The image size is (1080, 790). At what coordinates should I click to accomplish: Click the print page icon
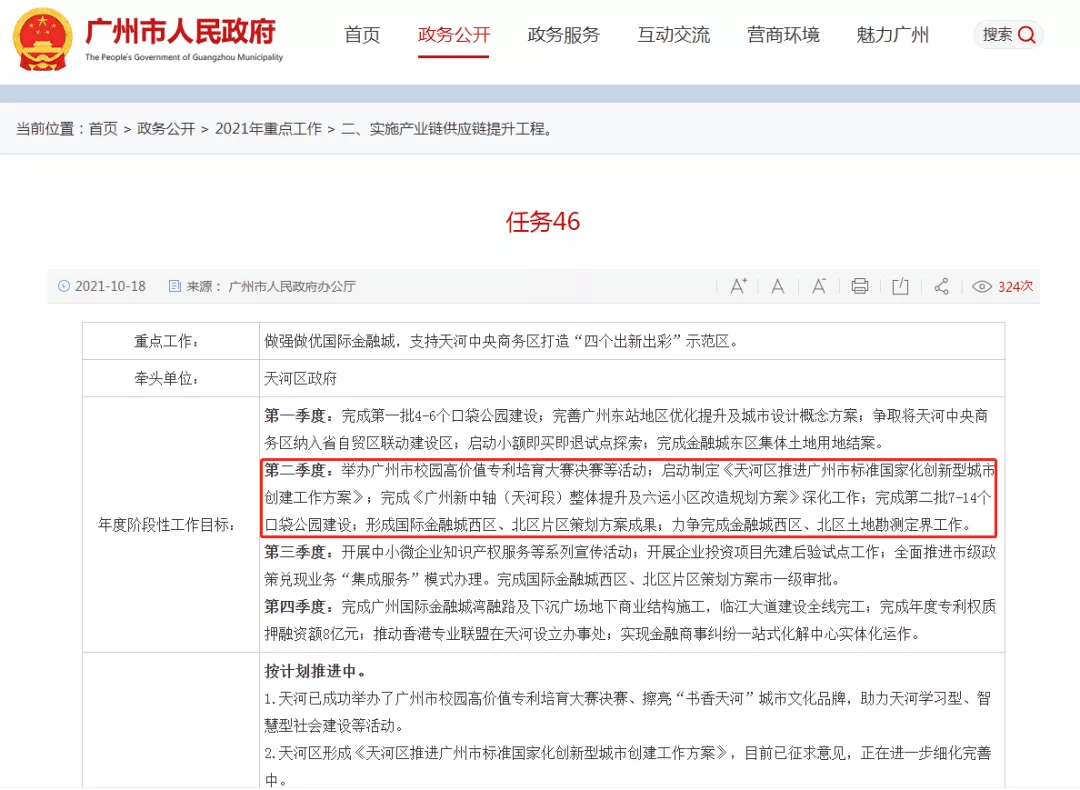(x=859, y=286)
